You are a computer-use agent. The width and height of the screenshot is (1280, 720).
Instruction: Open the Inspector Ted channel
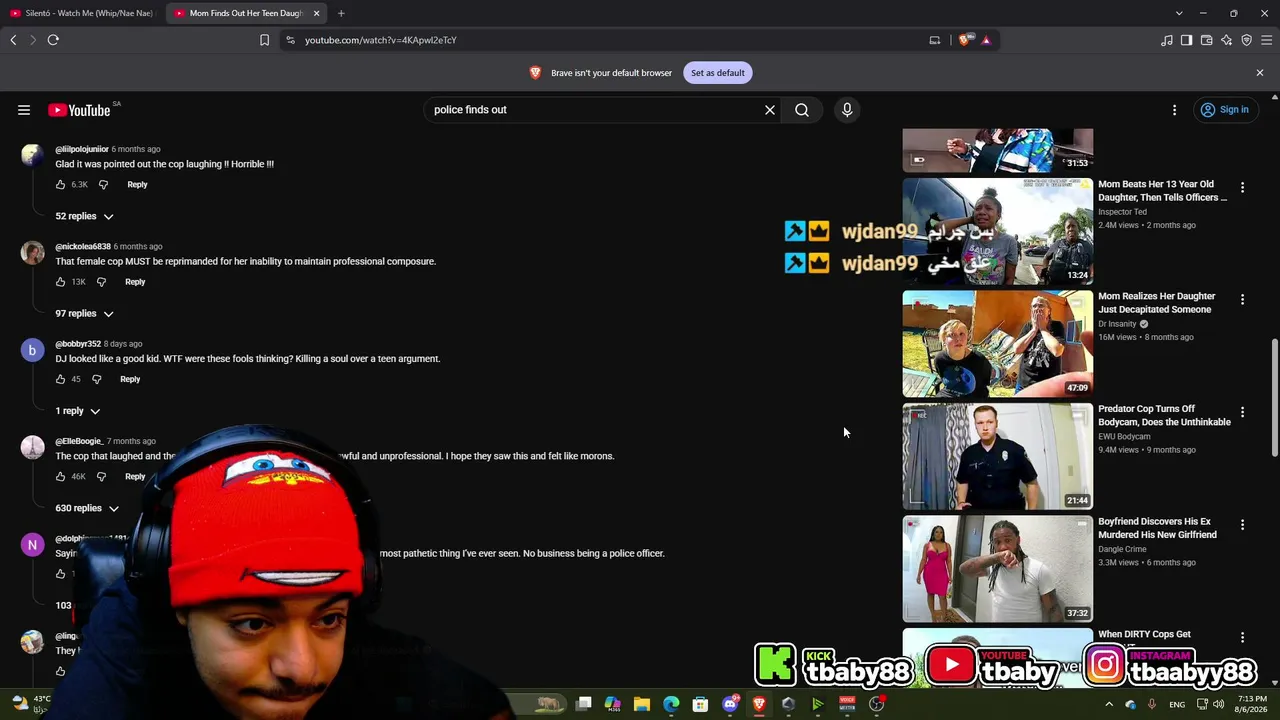1122,212
